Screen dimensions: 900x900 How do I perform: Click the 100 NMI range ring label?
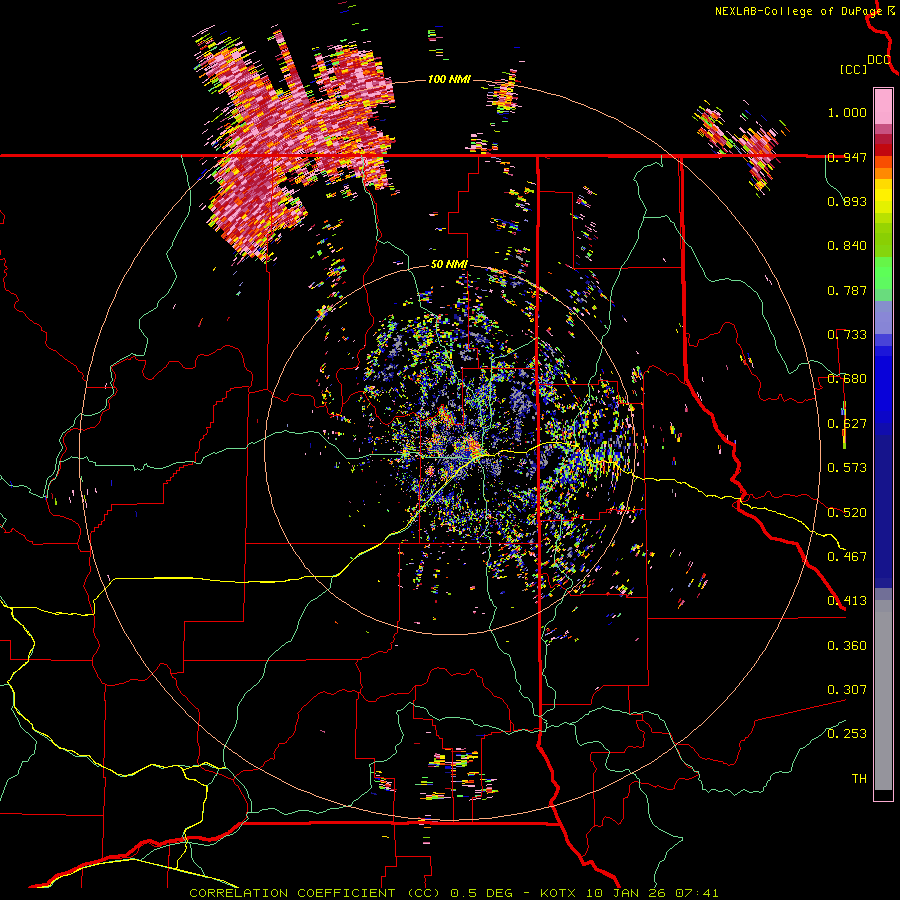coord(449,79)
